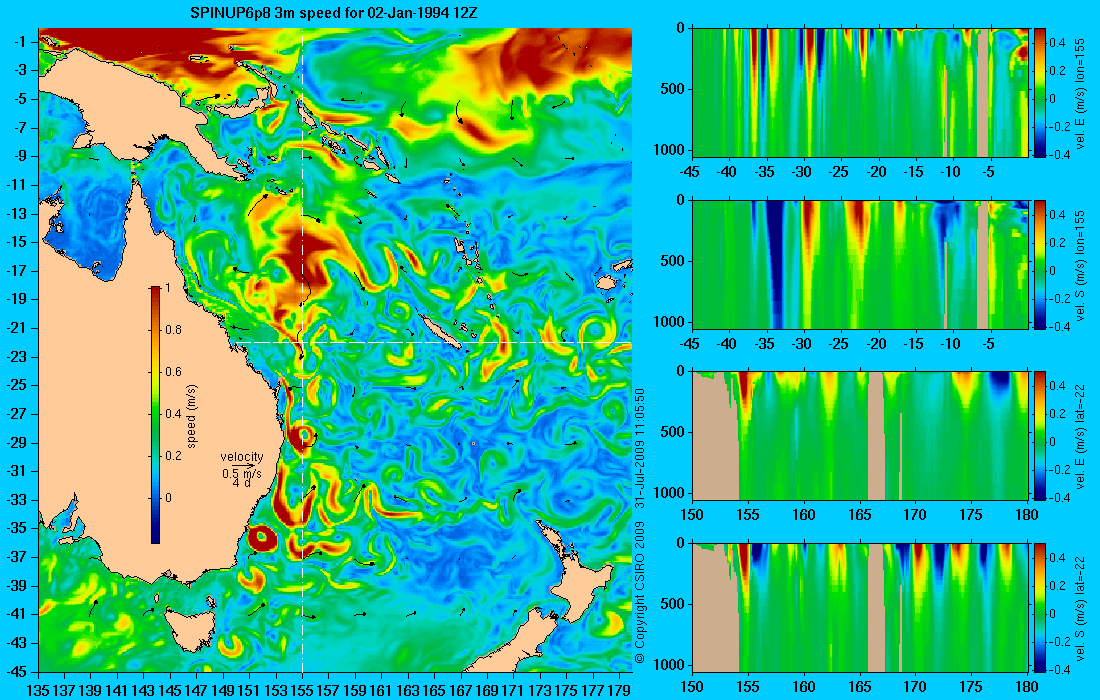Screen dimensions: 1100x700
Task: Click the colorbar of the bottom section panel
Action: click(x=1040, y=607)
